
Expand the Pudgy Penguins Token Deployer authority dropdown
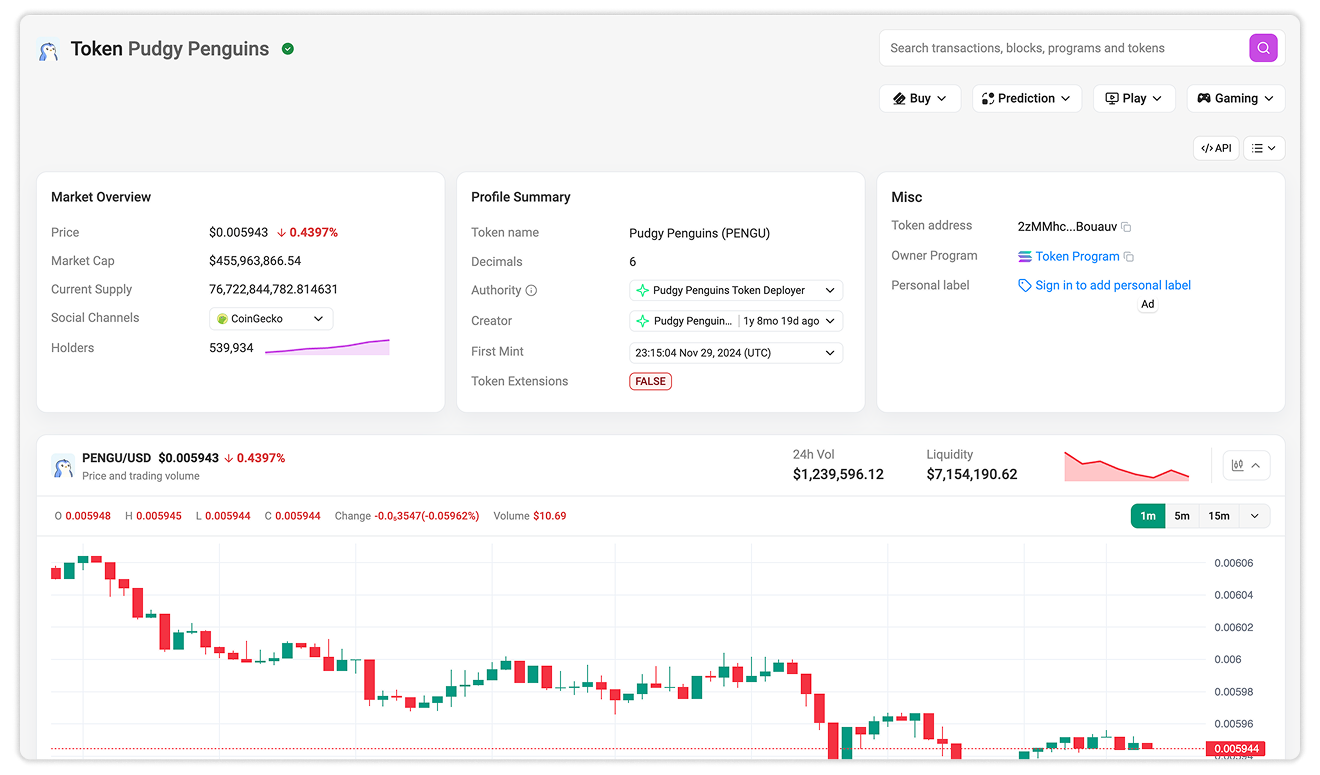(736, 291)
